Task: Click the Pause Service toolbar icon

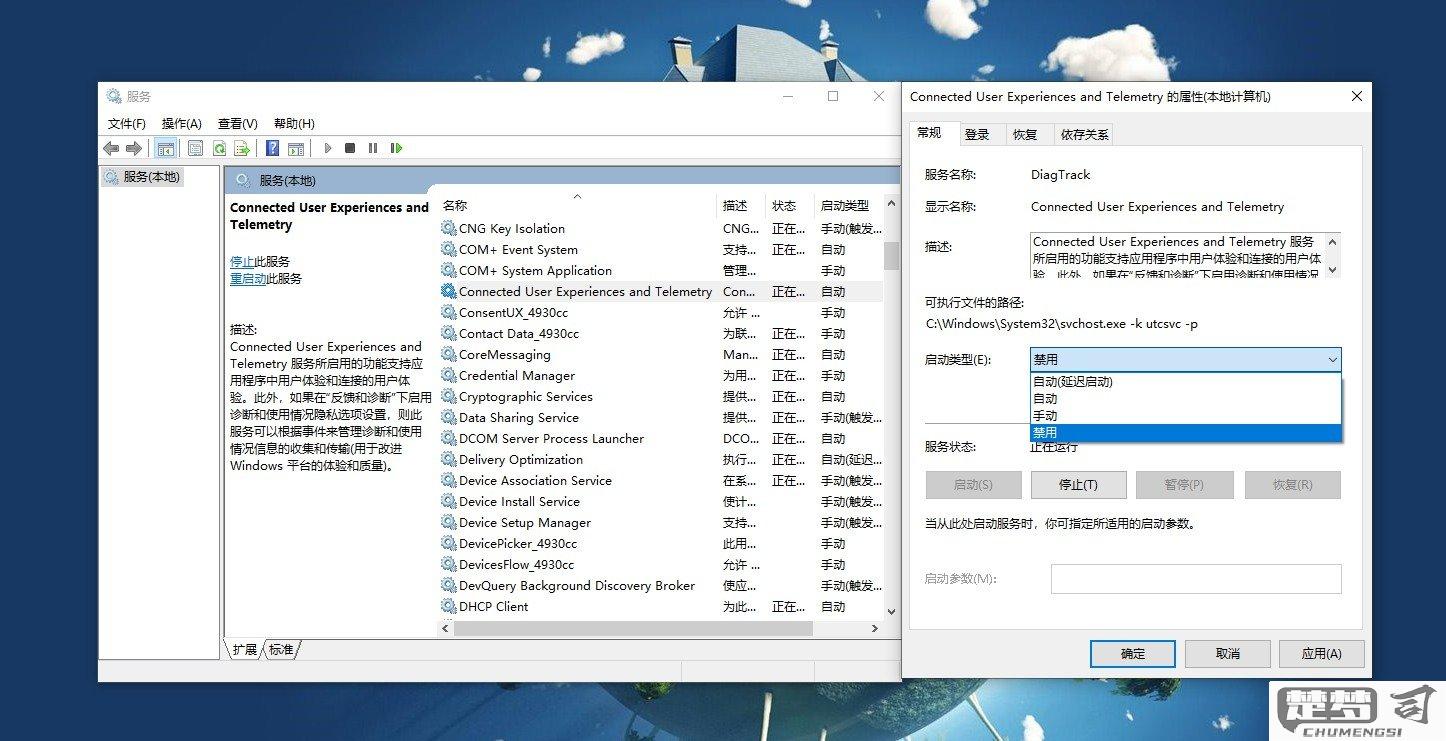Action: (373, 148)
